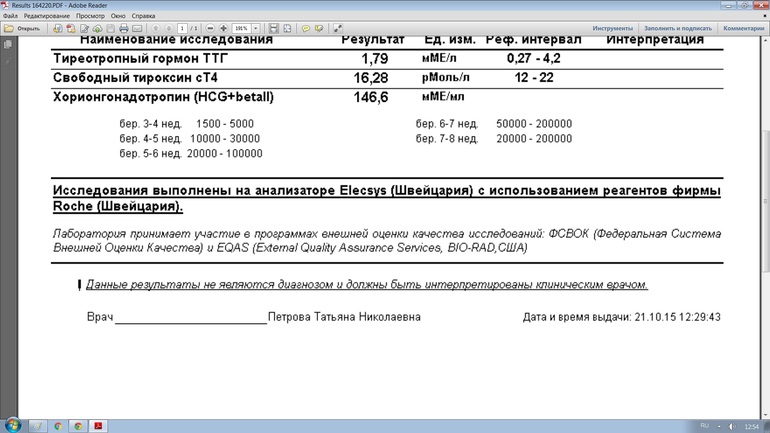Open the Инструменты panel
770x433 pixels.
coord(612,29)
